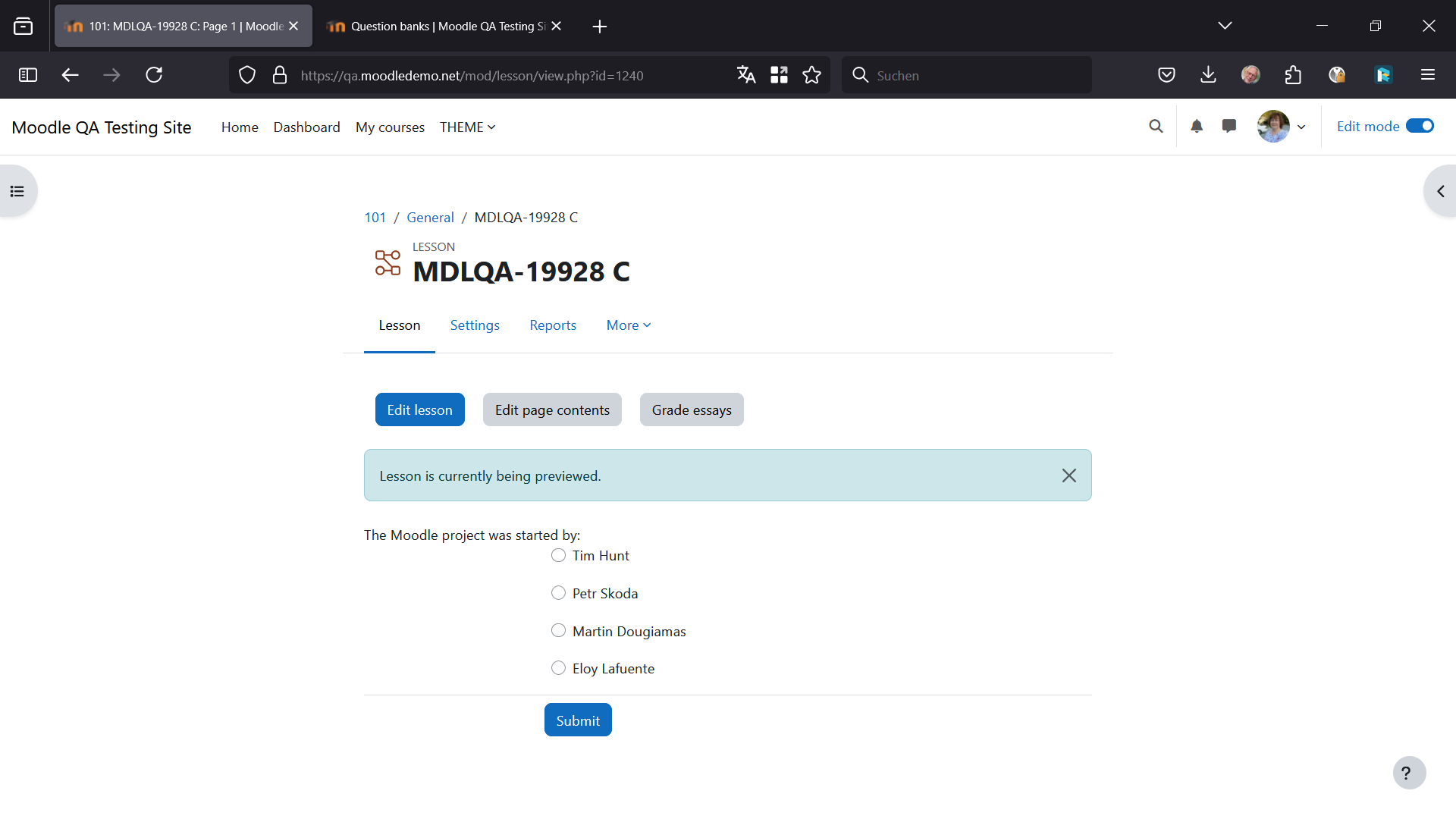Expand the THEME menu
1456x819 pixels.
(x=467, y=127)
